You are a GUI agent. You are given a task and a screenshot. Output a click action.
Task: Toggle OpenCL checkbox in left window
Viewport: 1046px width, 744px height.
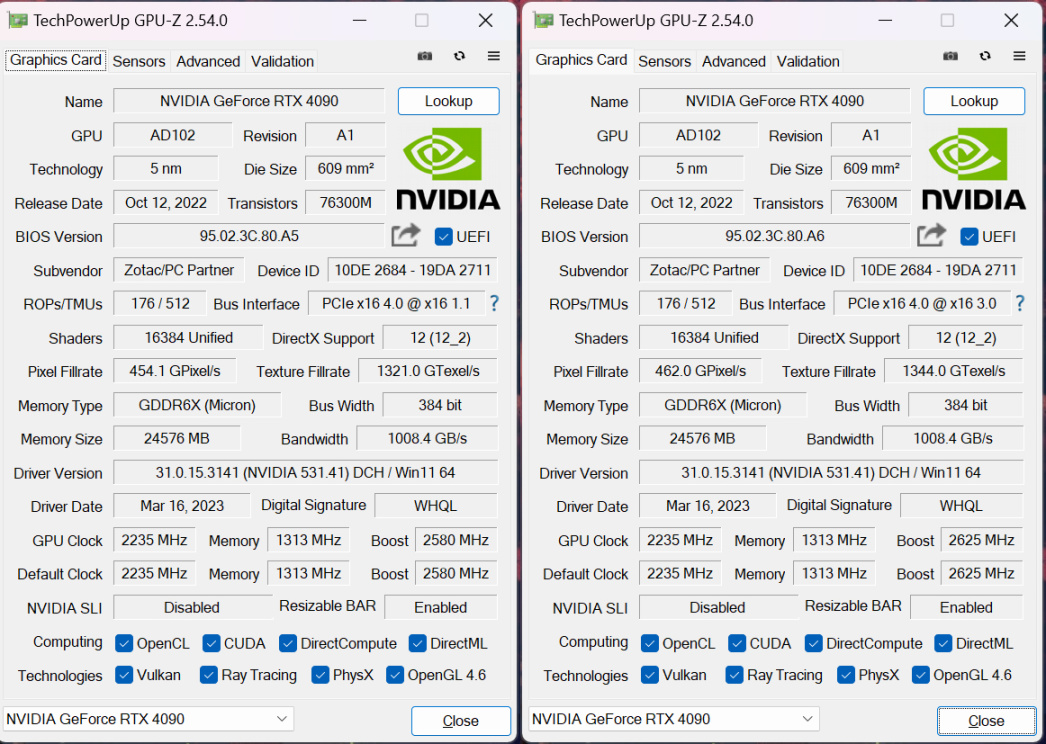[123, 643]
